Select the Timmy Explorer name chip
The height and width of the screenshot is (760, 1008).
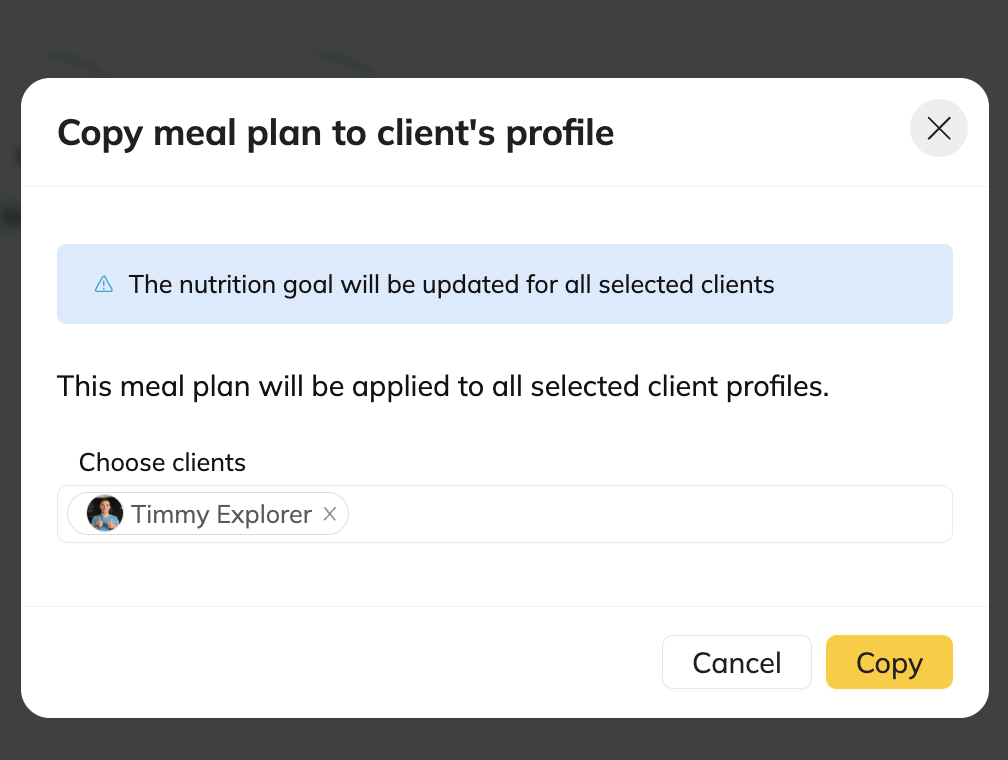[x=221, y=514]
